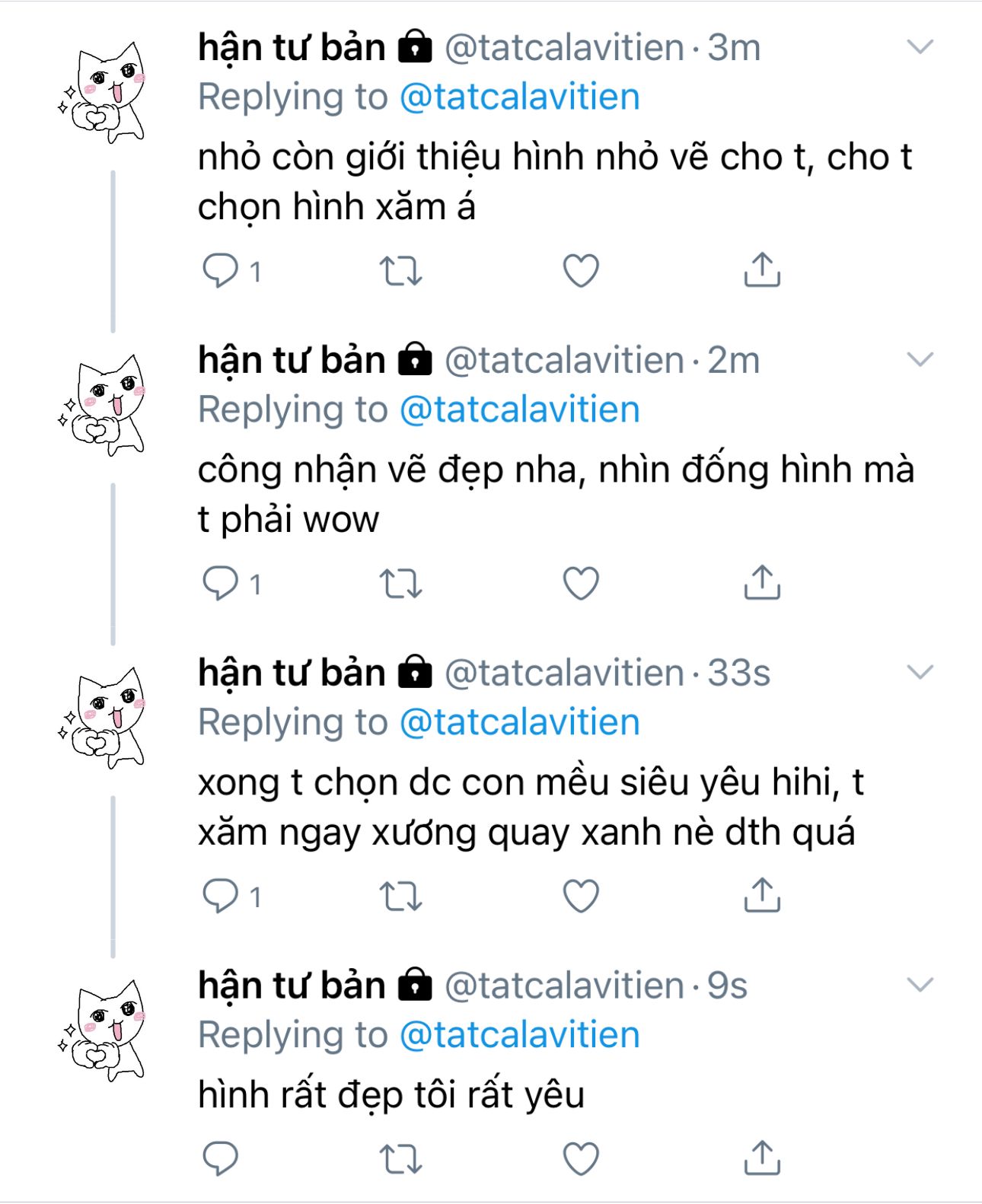Open chevron menu on the 3m tweet

(x=920, y=47)
